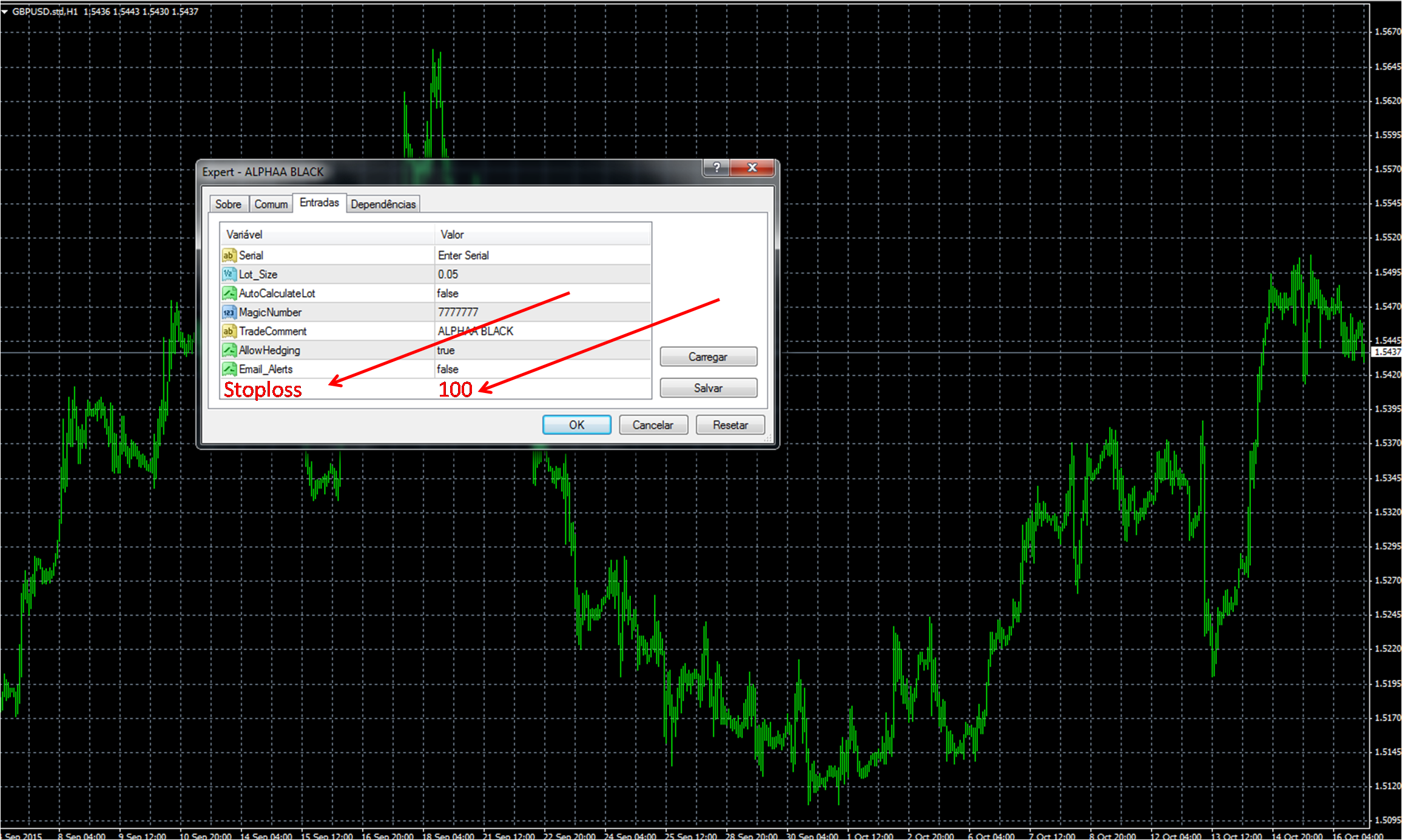Switch to the Sobre tab
This screenshot has width=1402, height=840.
[x=228, y=204]
